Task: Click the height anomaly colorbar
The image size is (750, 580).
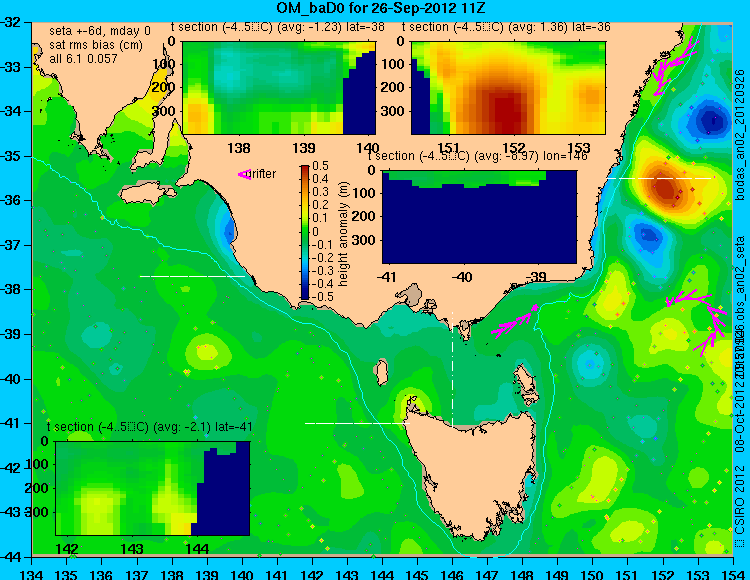Action: (305, 232)
